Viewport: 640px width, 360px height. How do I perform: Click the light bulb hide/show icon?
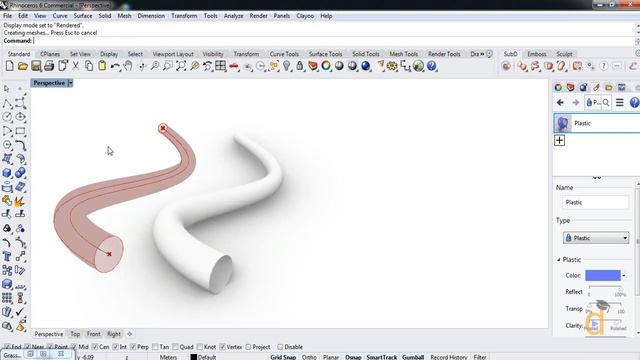287,66
